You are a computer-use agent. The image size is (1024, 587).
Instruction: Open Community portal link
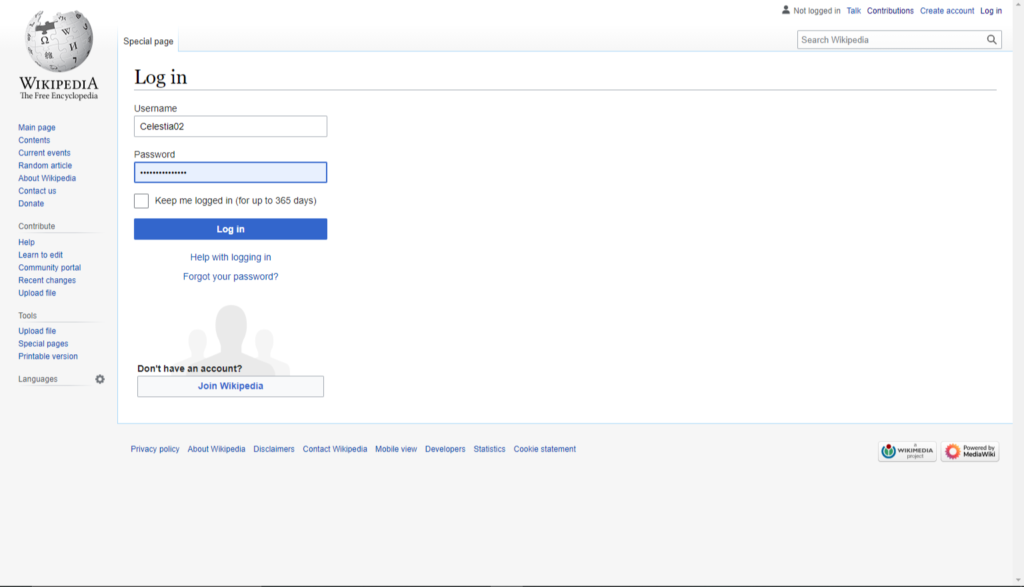(50, 268)
